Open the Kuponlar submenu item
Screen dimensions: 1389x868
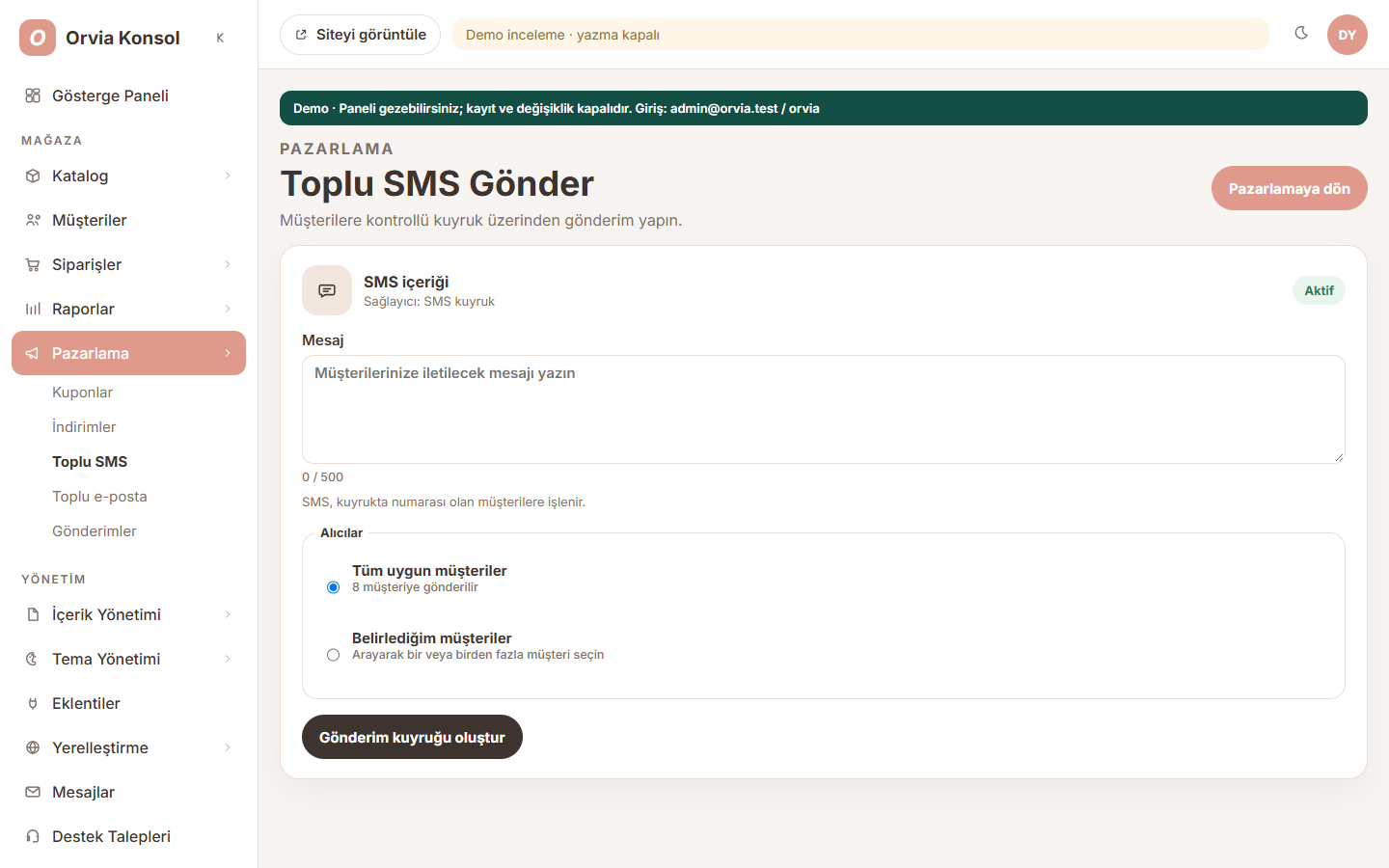point(82,393)
